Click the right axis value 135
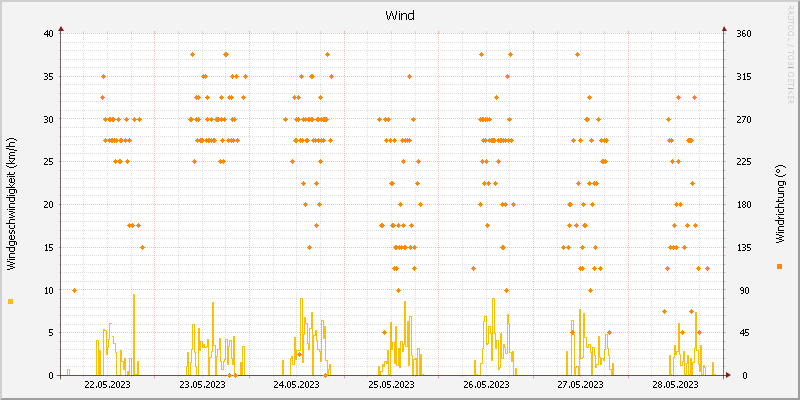This screenshot has height=400, width=800. coord(744,247)
